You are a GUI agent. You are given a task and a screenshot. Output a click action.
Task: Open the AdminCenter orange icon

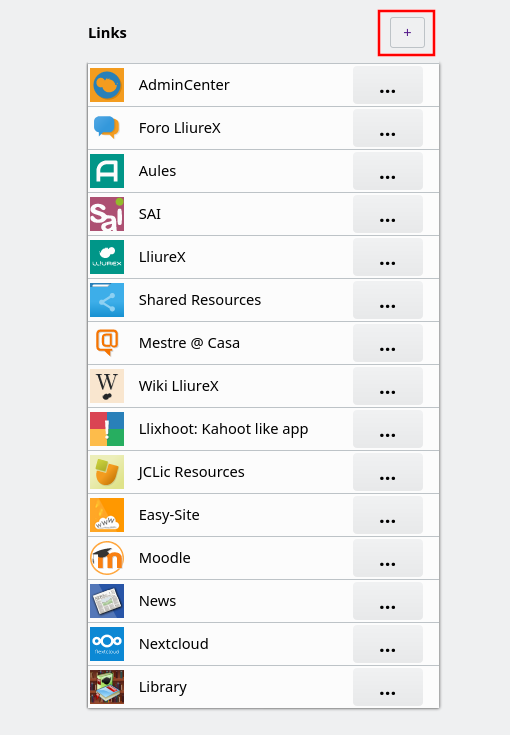click(x=107, y=85)
